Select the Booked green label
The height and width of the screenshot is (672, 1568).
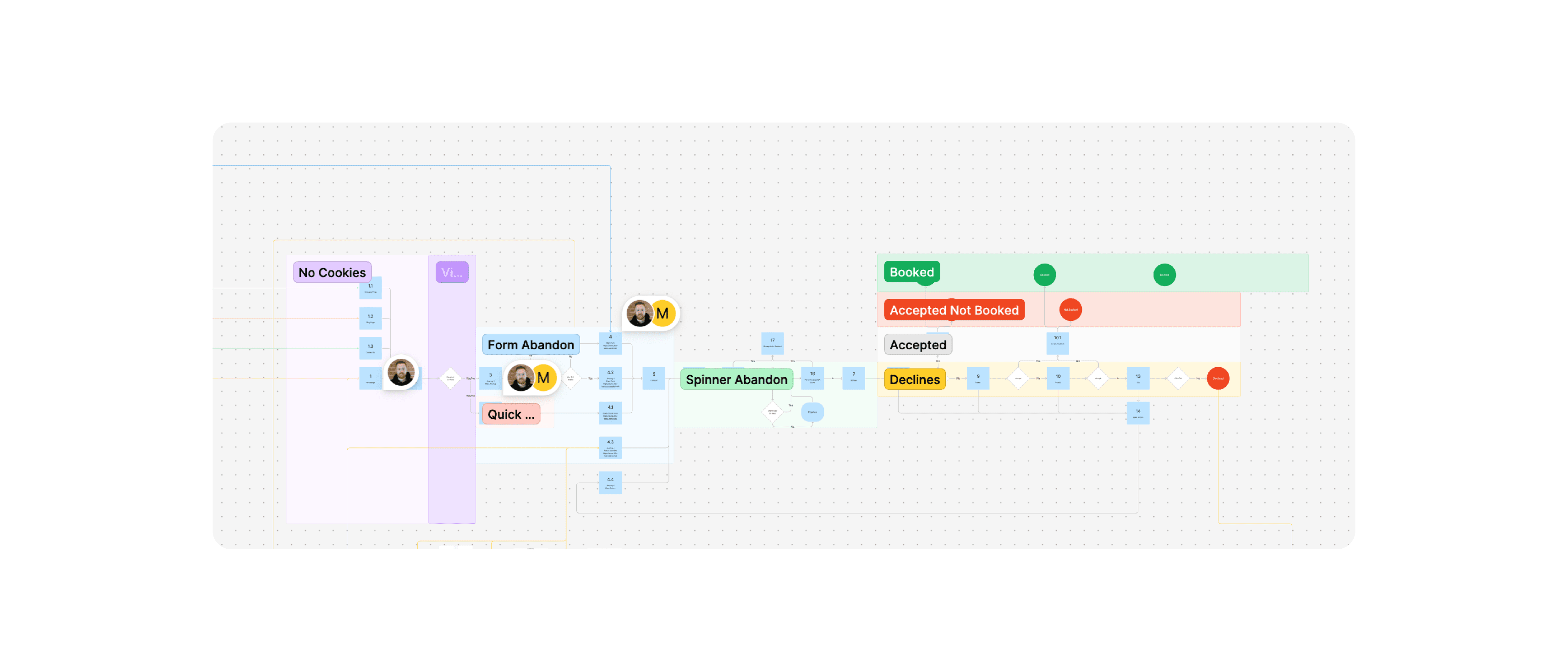(x=912, y=272)
